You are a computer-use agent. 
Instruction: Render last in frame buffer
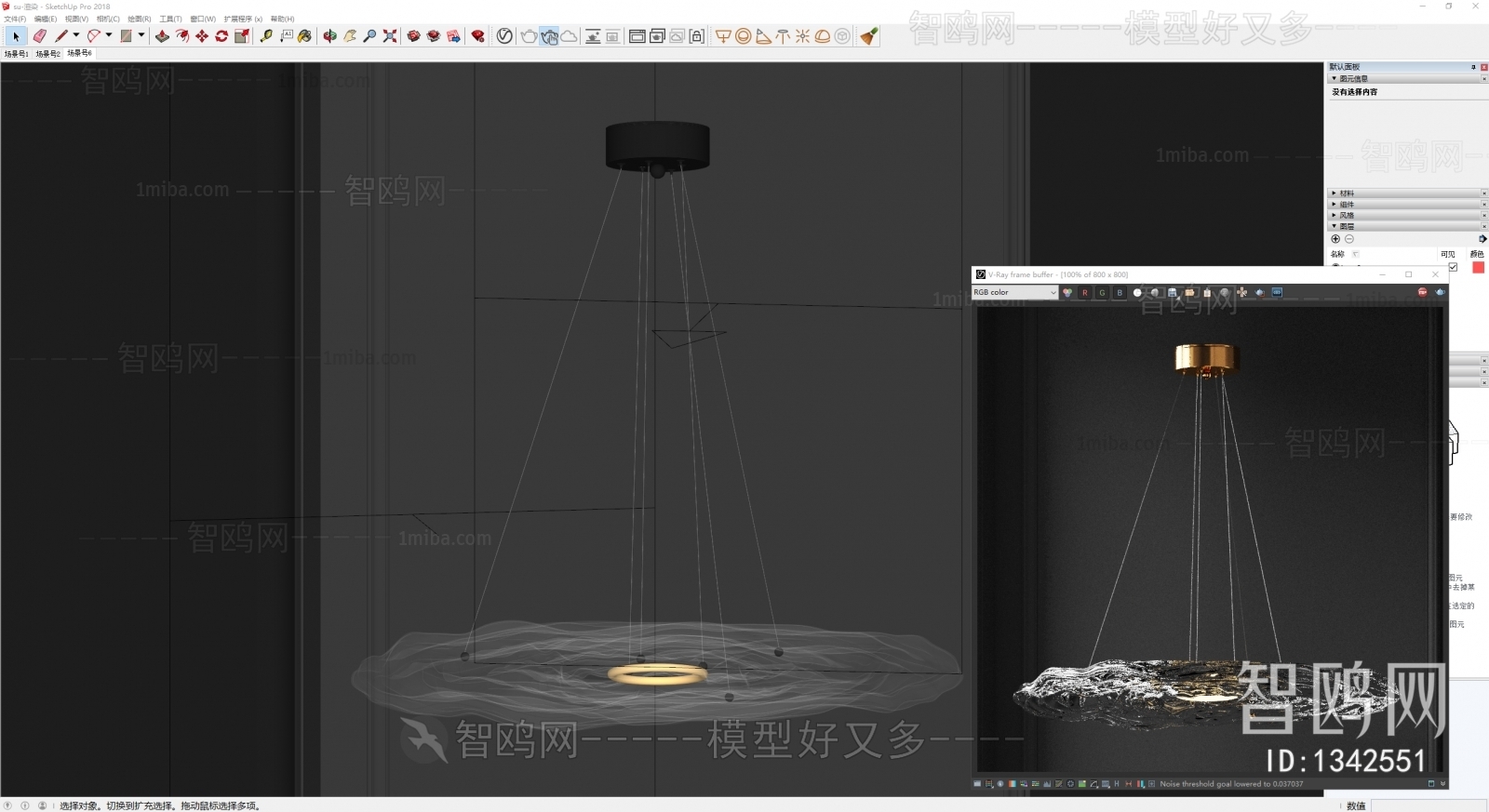pos(1440,292)
